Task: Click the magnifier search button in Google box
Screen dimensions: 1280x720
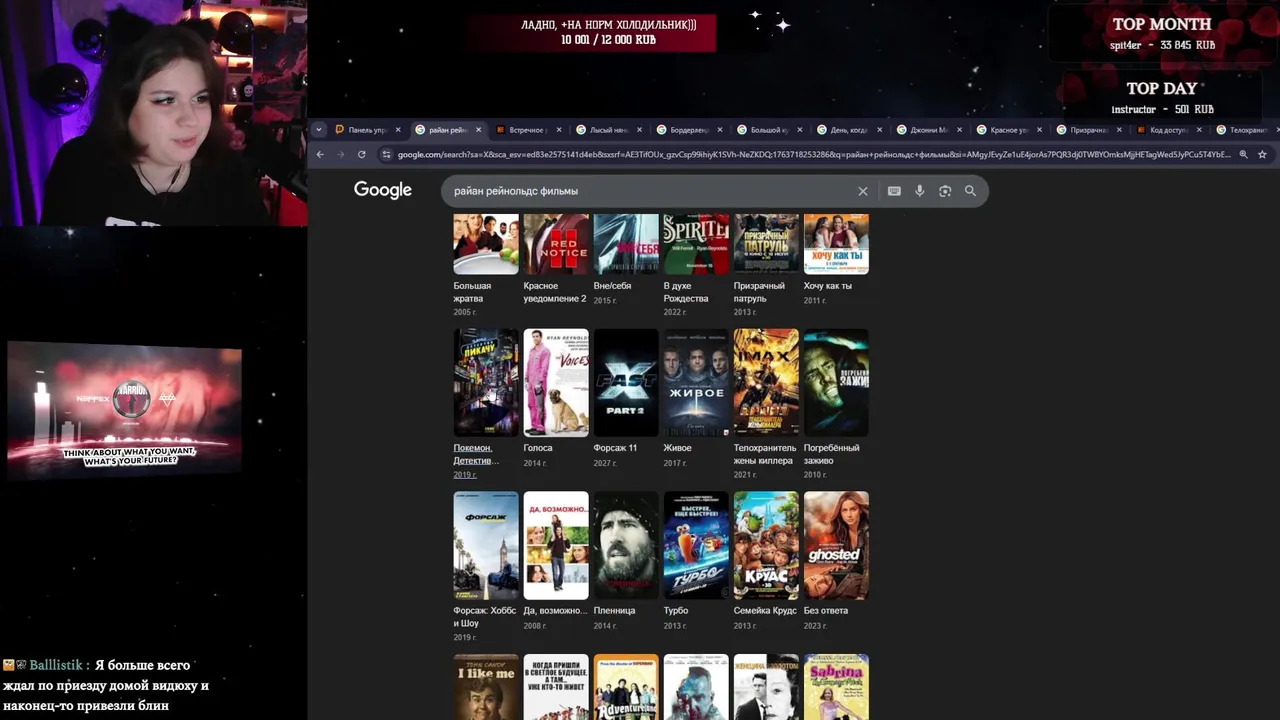Action: tap(970, 191)
